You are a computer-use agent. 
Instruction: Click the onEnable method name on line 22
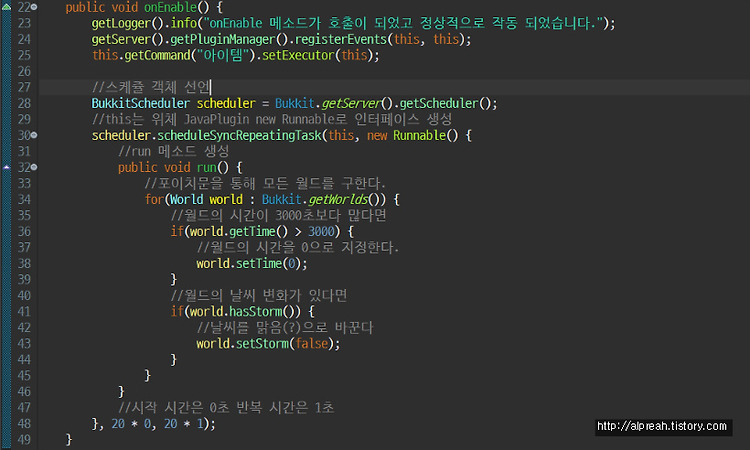point(170,7)
